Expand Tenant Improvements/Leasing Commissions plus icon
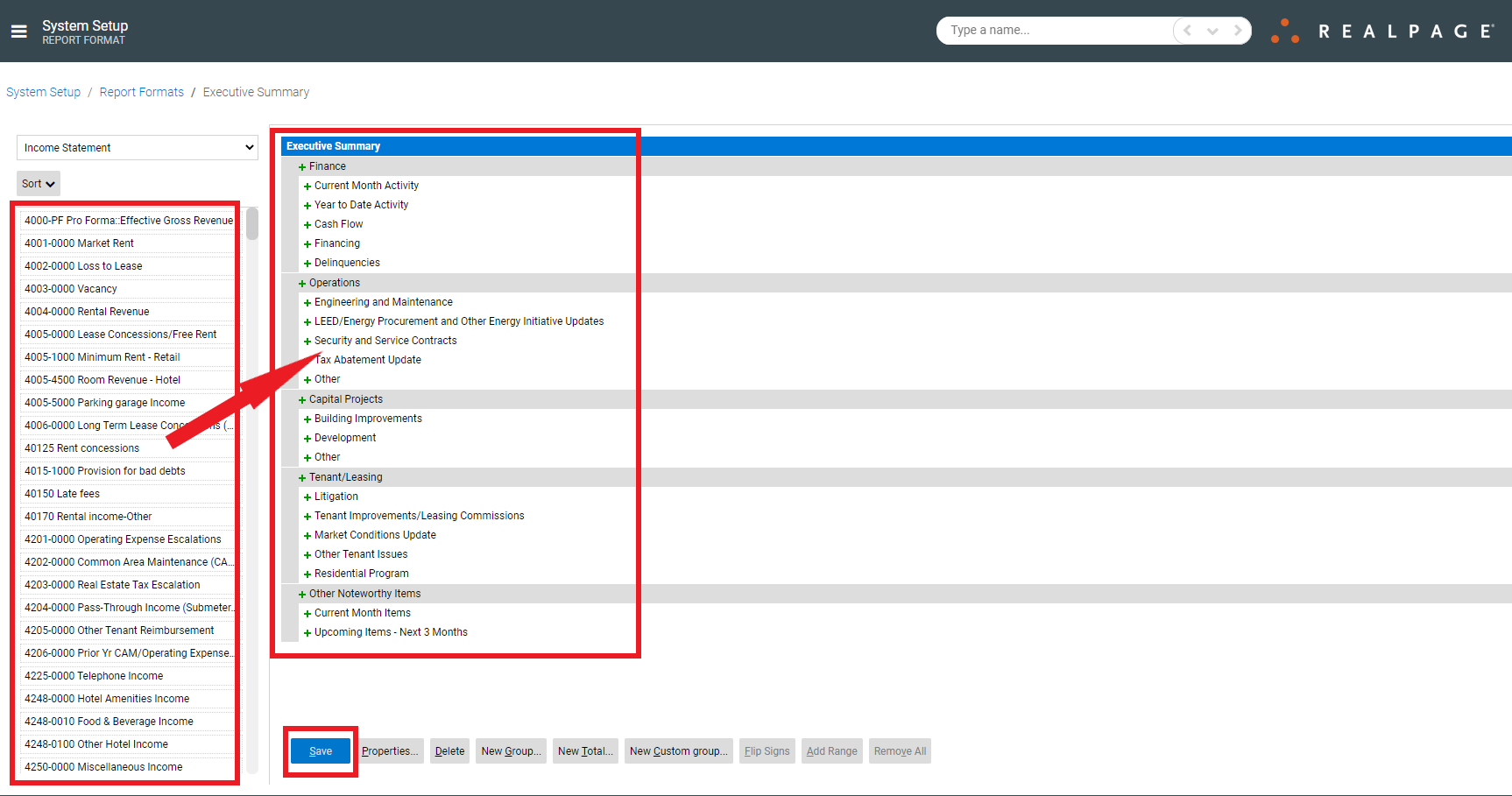This screenshot has width=1512, height=796. 307,517
